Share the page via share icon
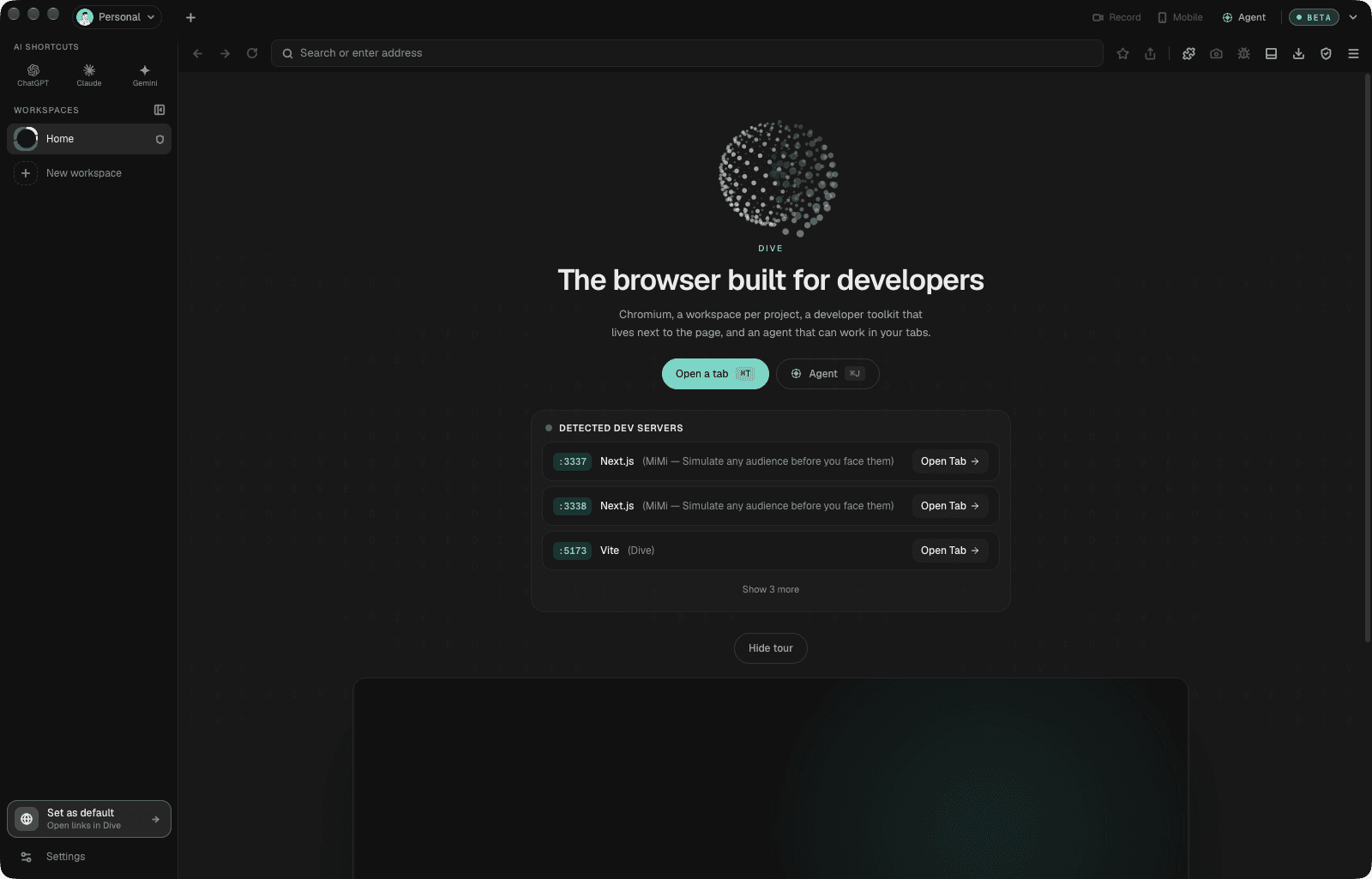Viewport: 1372px width, 879px height. [x=1150, y=53]
